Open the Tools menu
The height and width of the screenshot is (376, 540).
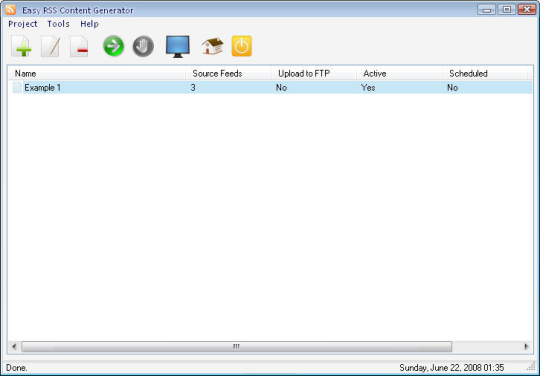pos(59,24)
